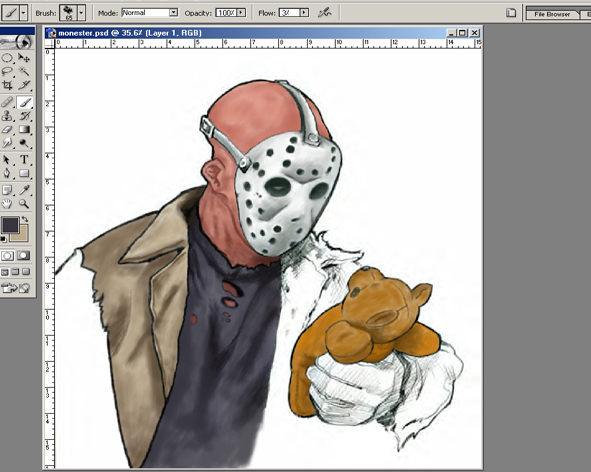Select the Magic Wand tool

click(24, 71)
